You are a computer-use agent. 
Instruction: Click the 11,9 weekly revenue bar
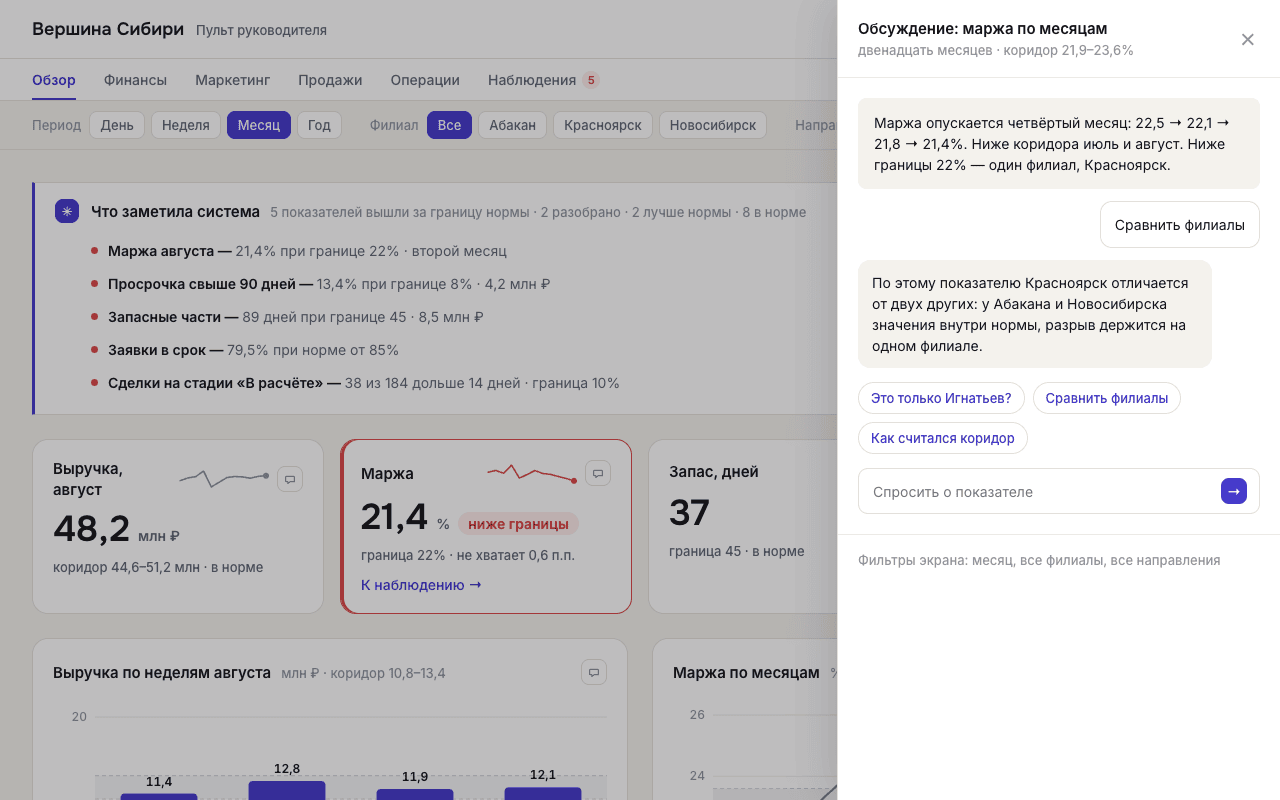415,794
